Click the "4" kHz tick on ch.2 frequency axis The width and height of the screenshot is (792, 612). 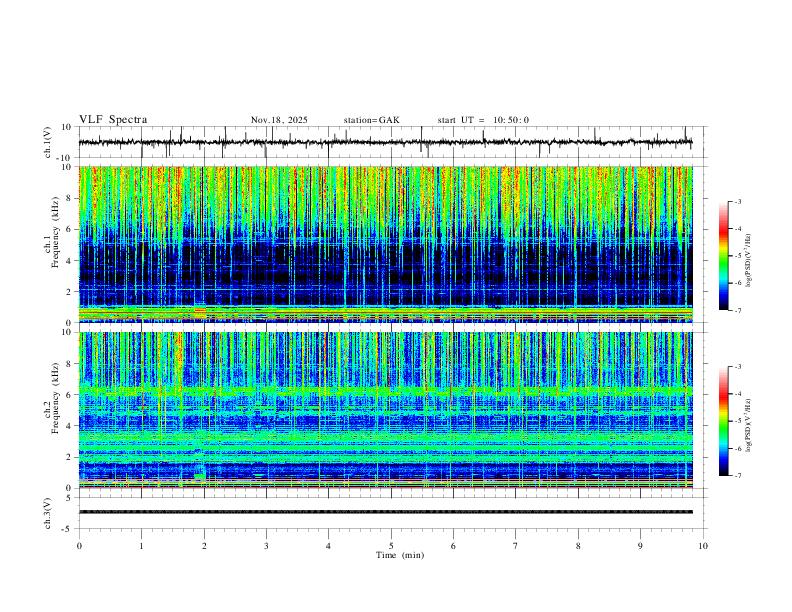pyautogui.click(x=69, y=426)
